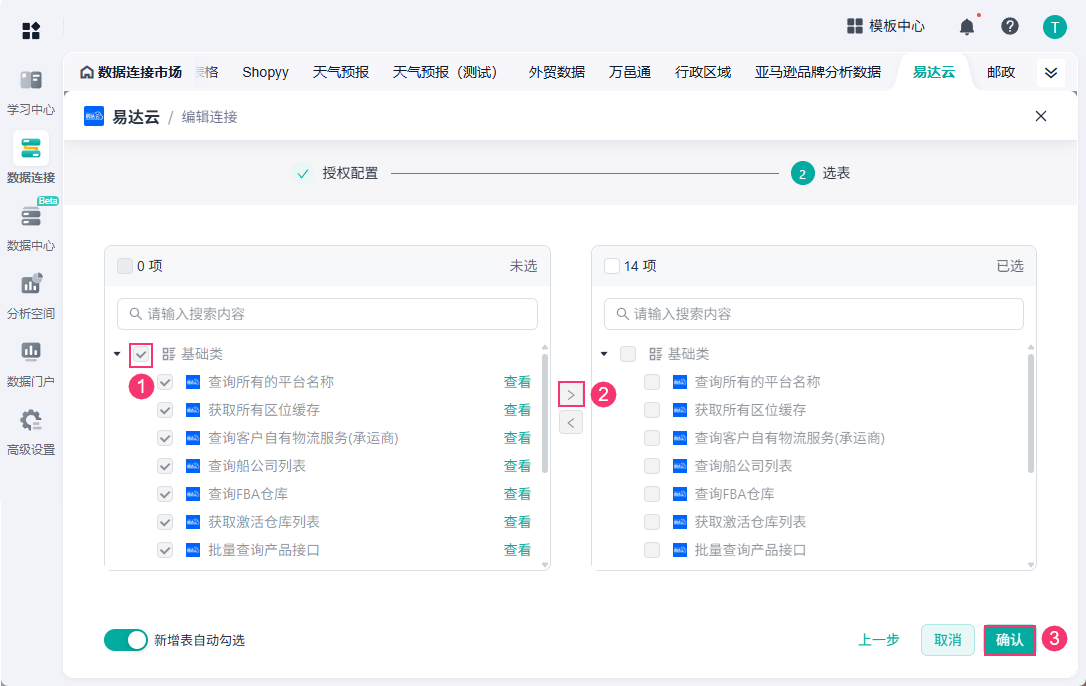Viewport: 1086px width, 686px height.
Task: Switch to the 行政区域 tab
Action: point(703,72)
